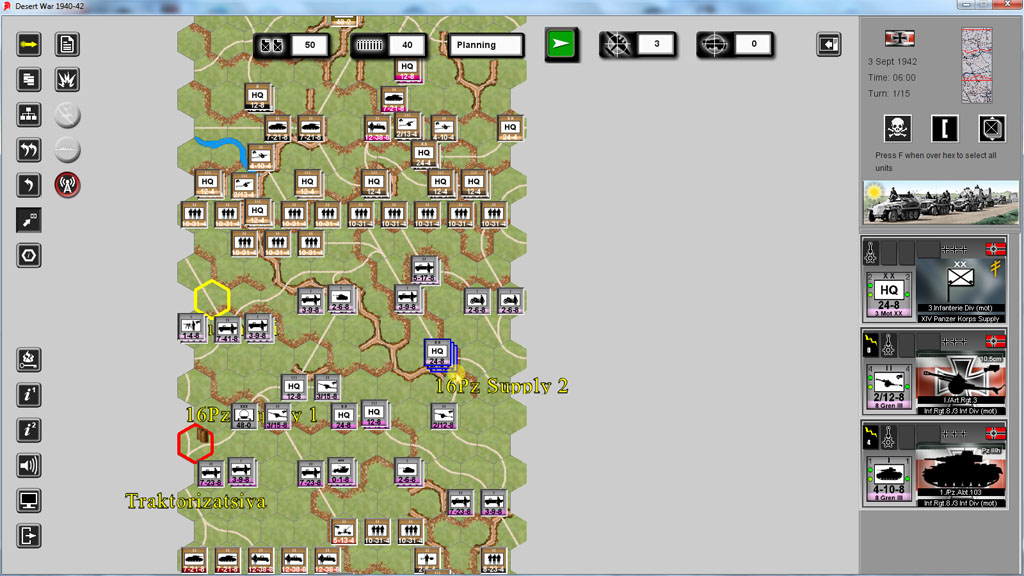Click the bracket icon in right panel

(x=944, y=129)
